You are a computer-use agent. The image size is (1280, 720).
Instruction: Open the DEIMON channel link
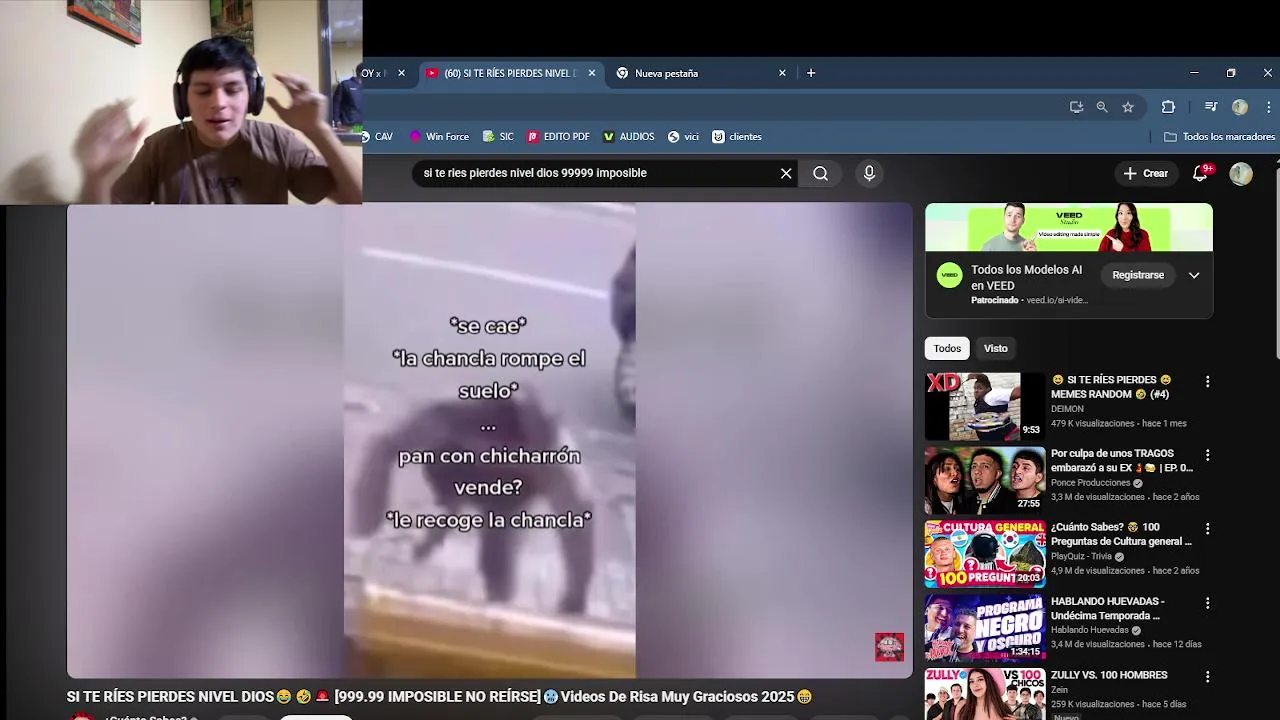(1067, 409)
